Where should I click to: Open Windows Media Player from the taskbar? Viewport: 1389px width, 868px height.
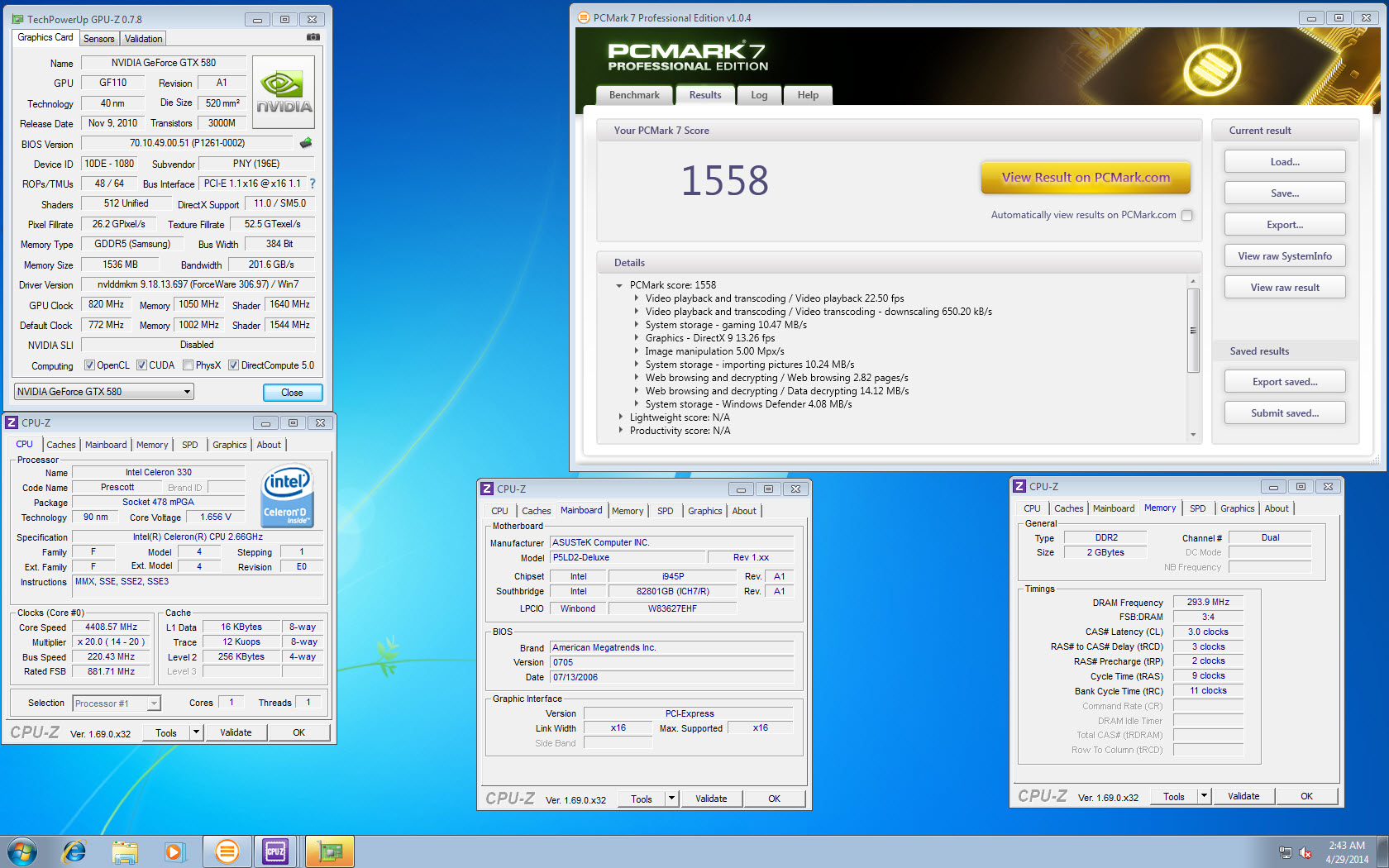pos(174,851)
